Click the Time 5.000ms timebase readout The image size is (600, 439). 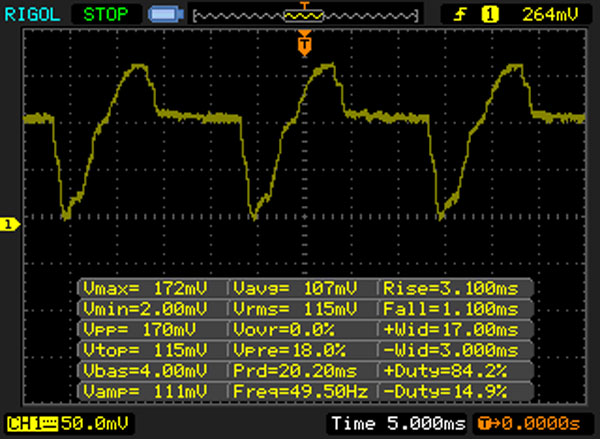(383, 424)
